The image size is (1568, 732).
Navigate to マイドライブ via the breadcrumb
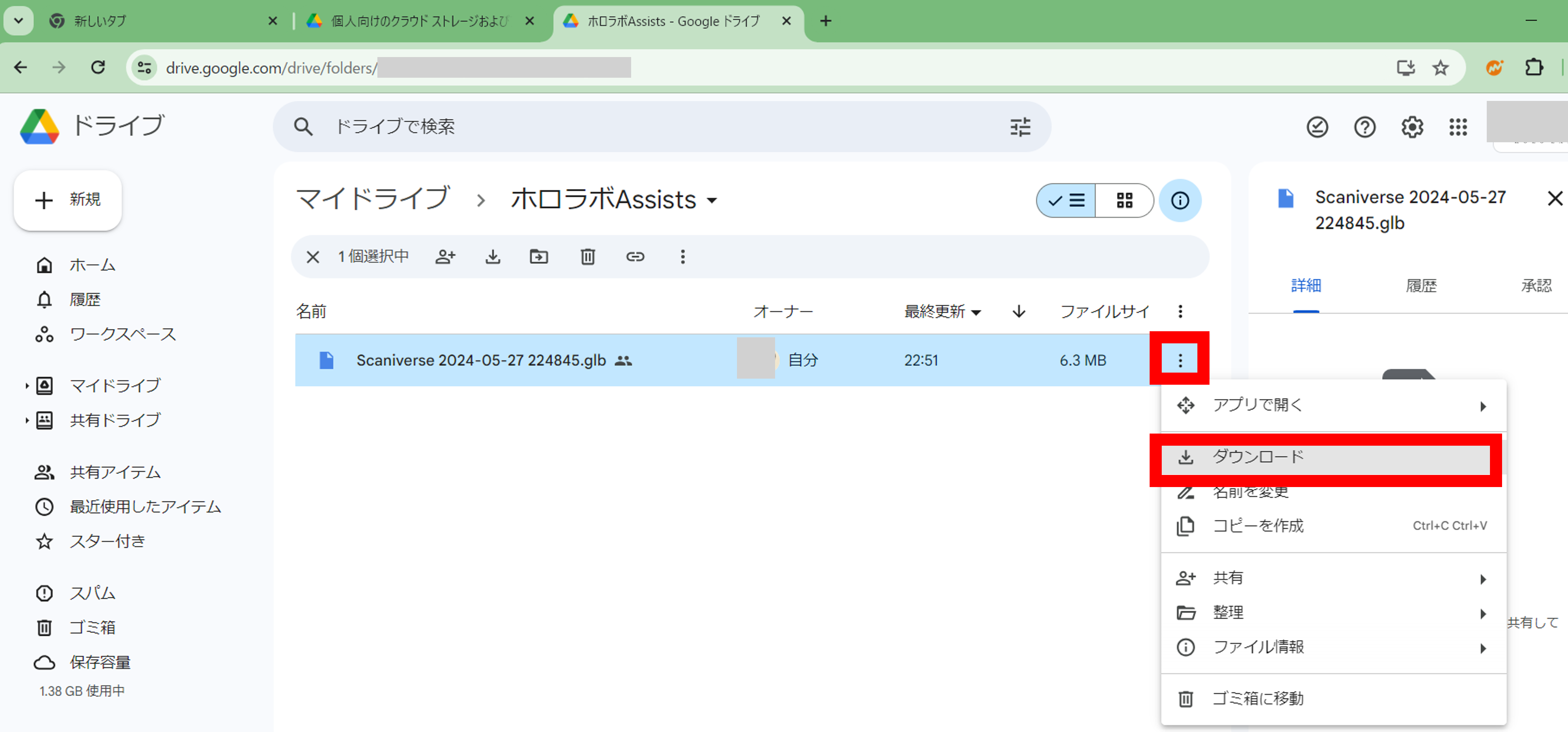[x=372, y=199]
